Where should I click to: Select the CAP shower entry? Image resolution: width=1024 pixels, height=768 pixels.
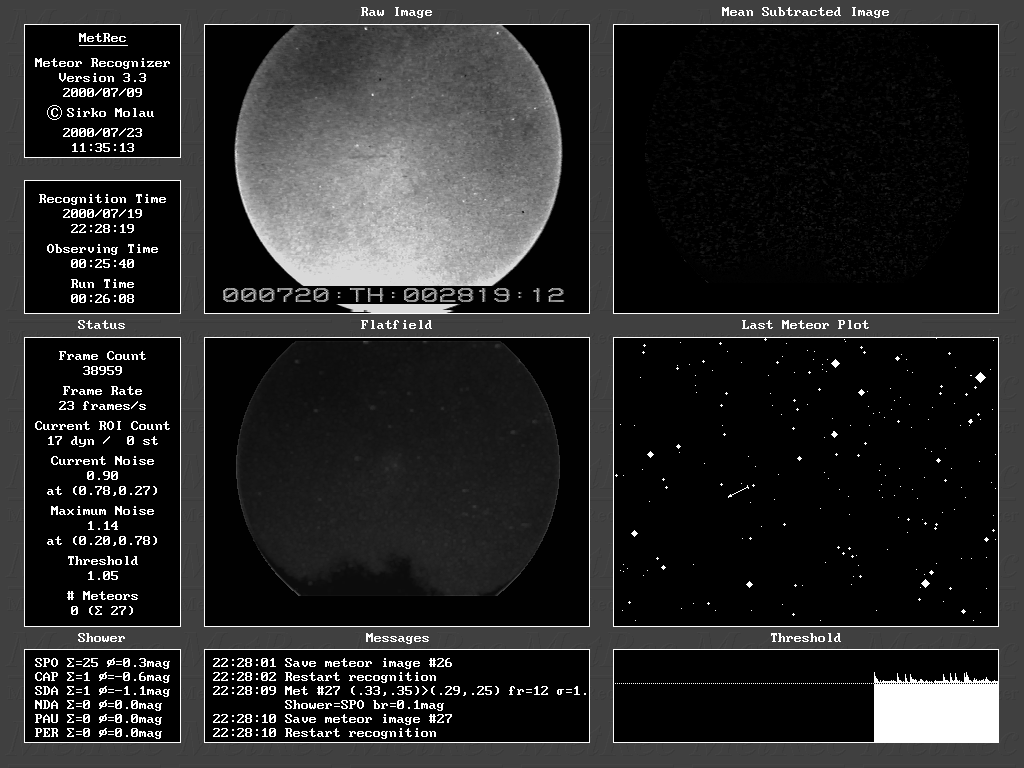pyautogui.click(x=102, y=677)
